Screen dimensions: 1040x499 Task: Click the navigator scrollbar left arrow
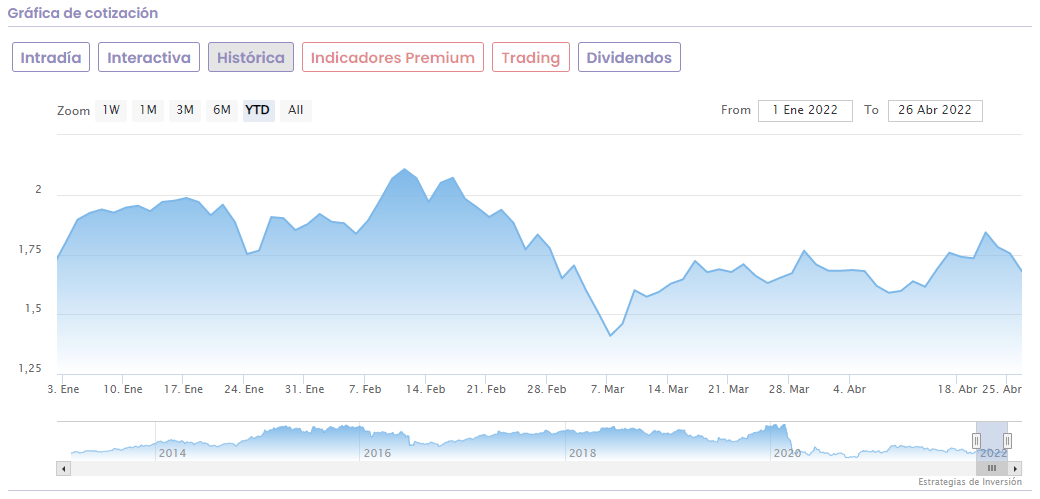pos(64,468)
